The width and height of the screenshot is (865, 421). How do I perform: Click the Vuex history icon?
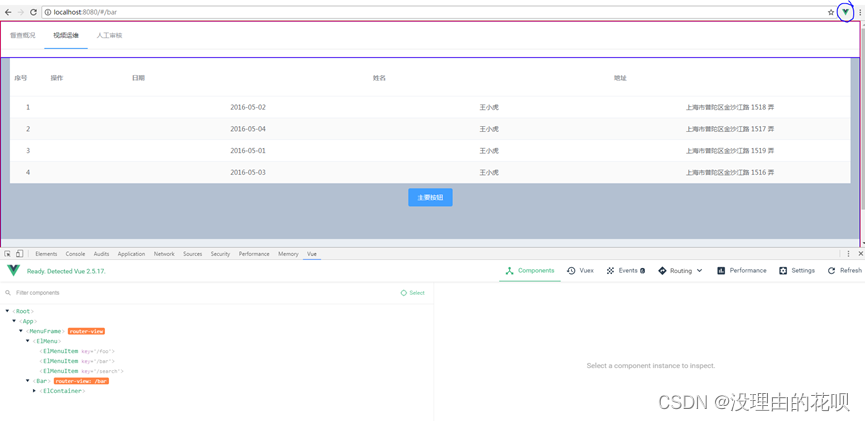571,271
